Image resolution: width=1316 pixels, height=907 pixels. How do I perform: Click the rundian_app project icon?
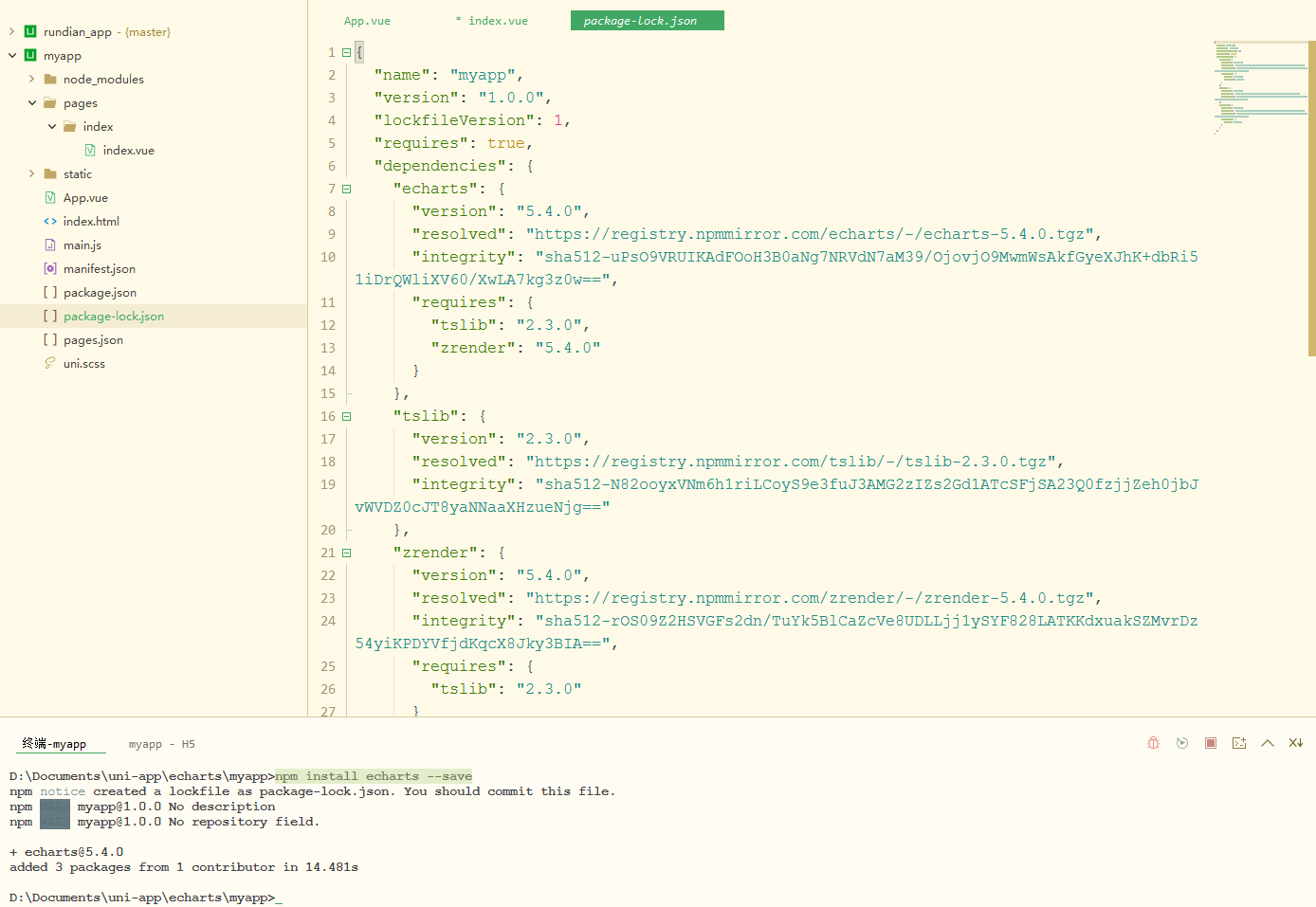point(30,31)
